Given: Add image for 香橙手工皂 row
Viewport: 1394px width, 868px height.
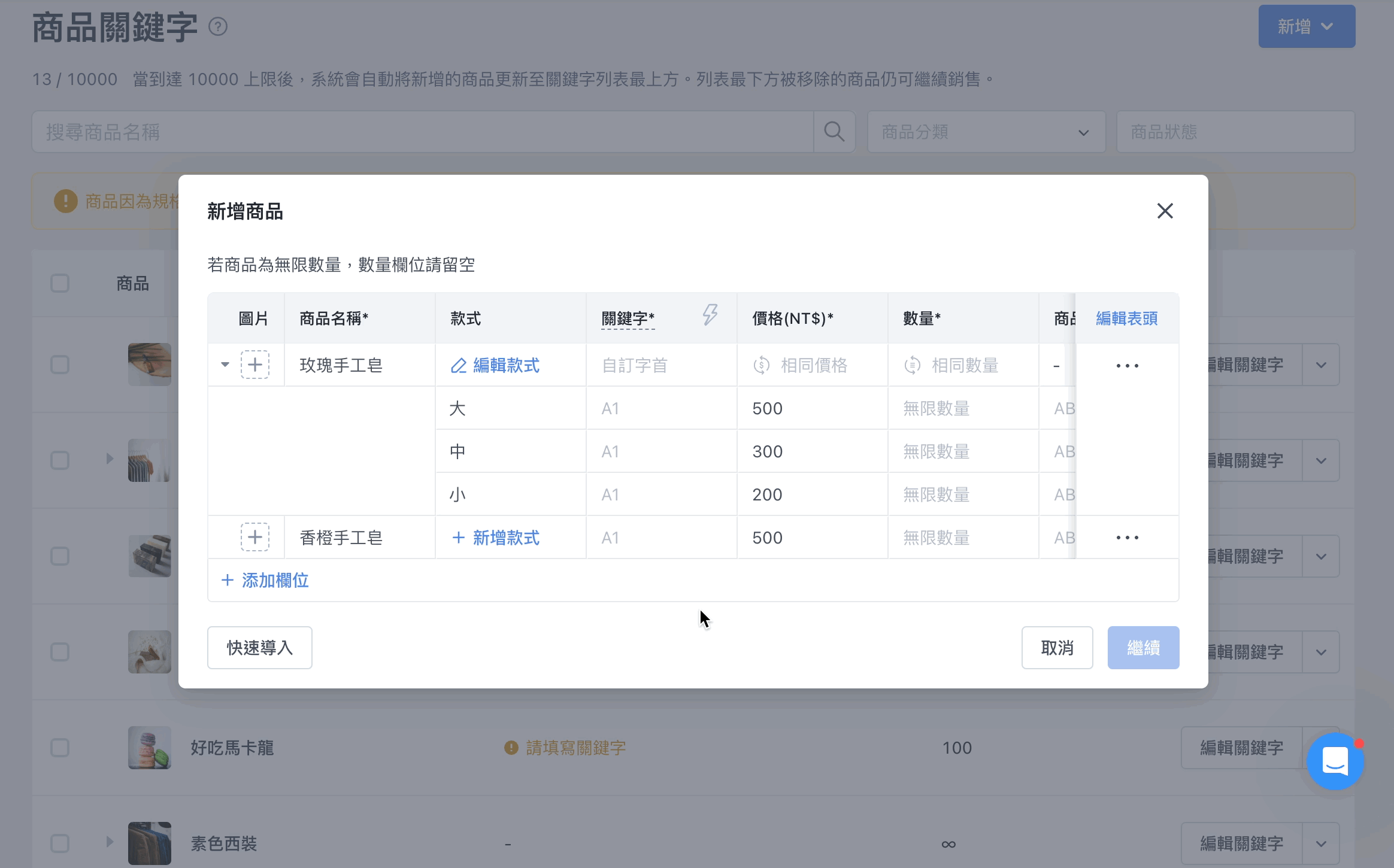Looking at the screenshot, I should click(x=255, y=537).
